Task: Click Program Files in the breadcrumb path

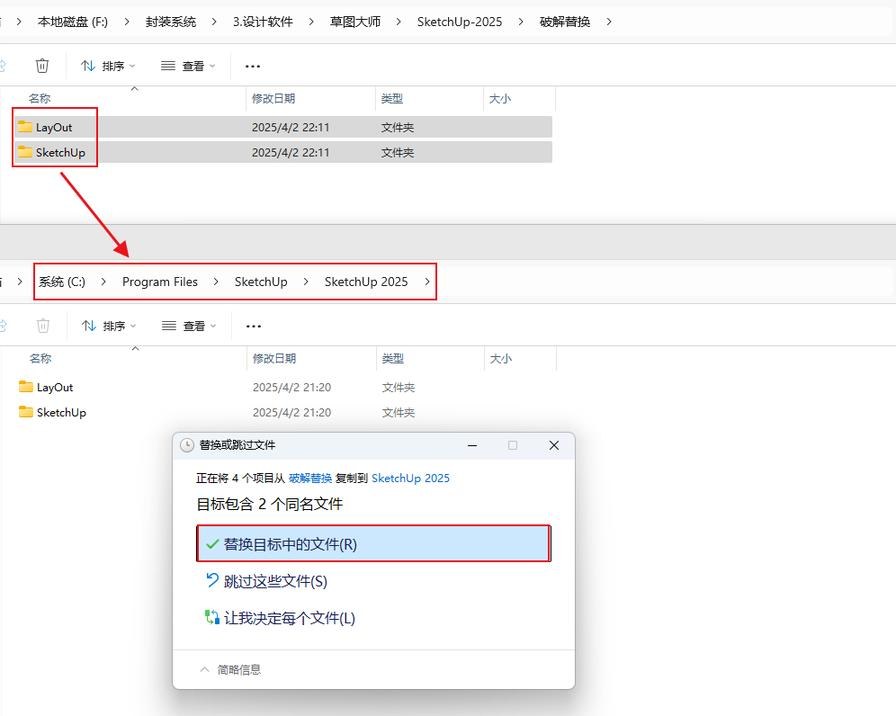Action: tap(160, 282)
